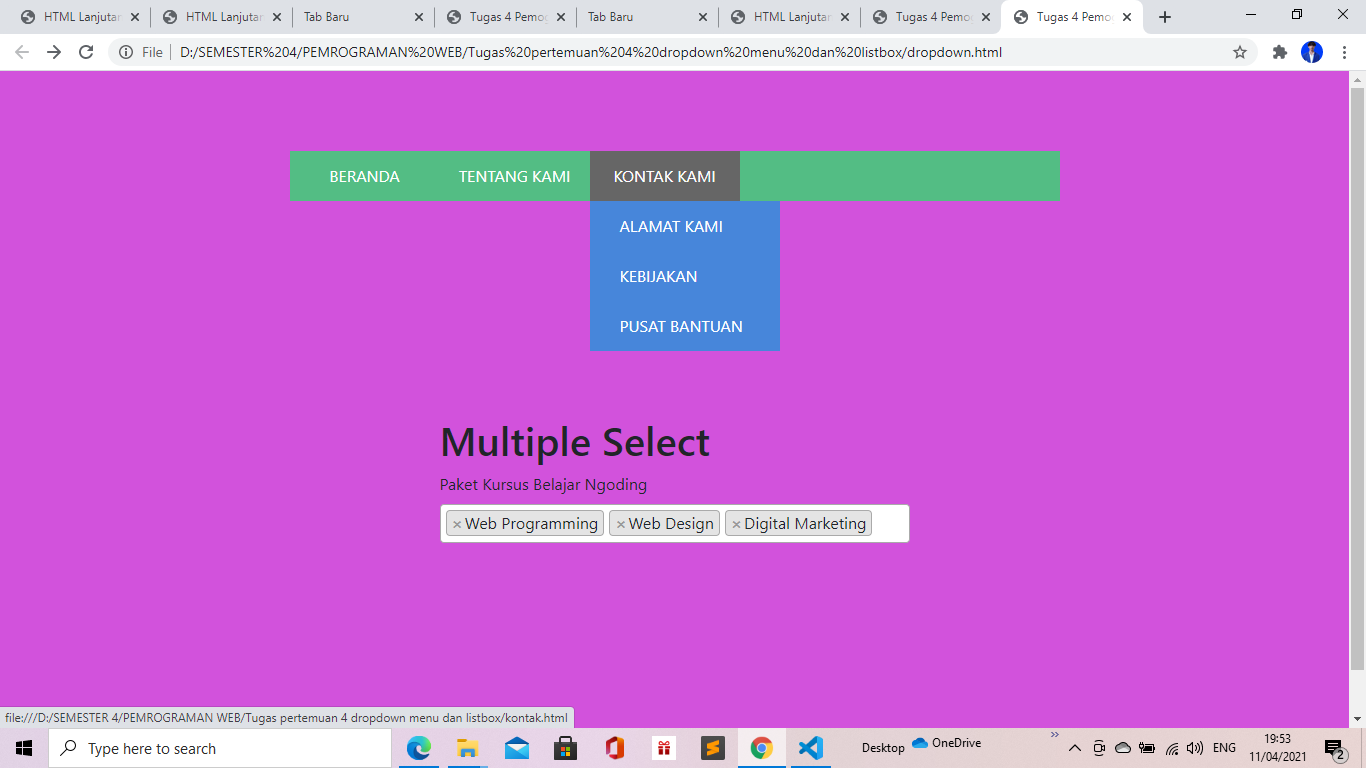
Task: Click inside the address bar
Action: pos(600,52)
